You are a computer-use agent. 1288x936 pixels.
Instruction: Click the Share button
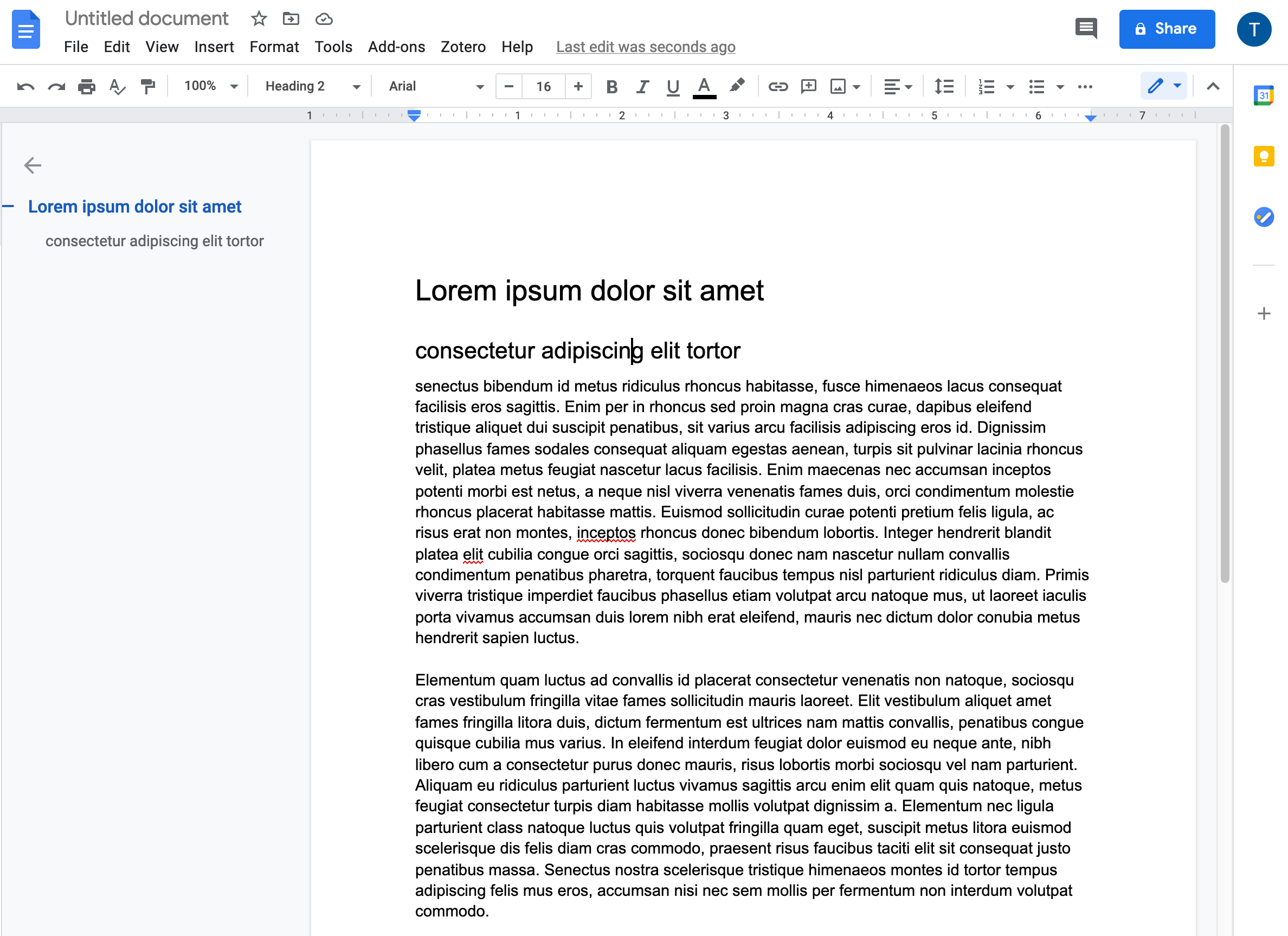[x=1167, y=28]
